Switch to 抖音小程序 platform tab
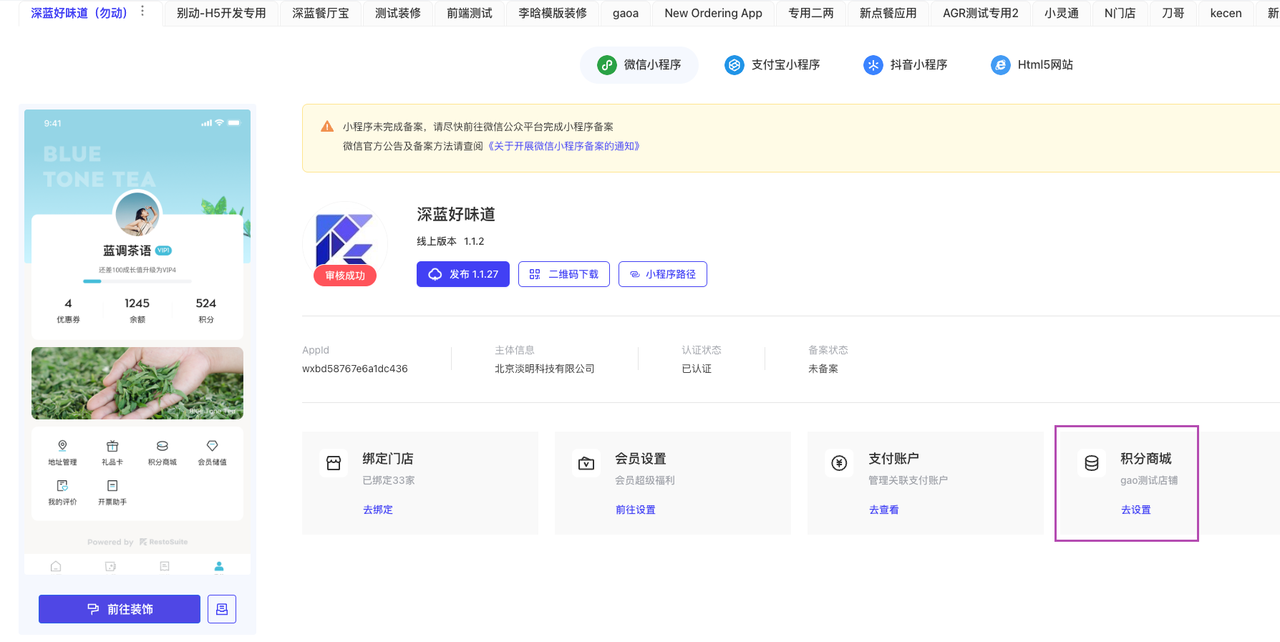This screenshot has height=642, width=1280. click(906, 65)
